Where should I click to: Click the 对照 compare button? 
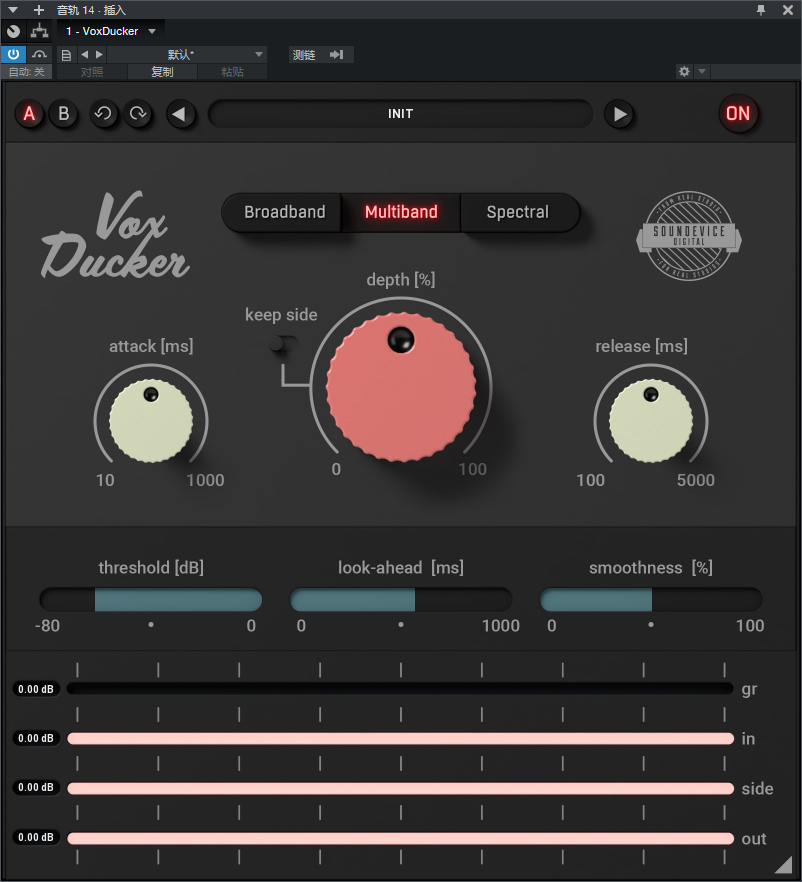[x=92, y=72]
